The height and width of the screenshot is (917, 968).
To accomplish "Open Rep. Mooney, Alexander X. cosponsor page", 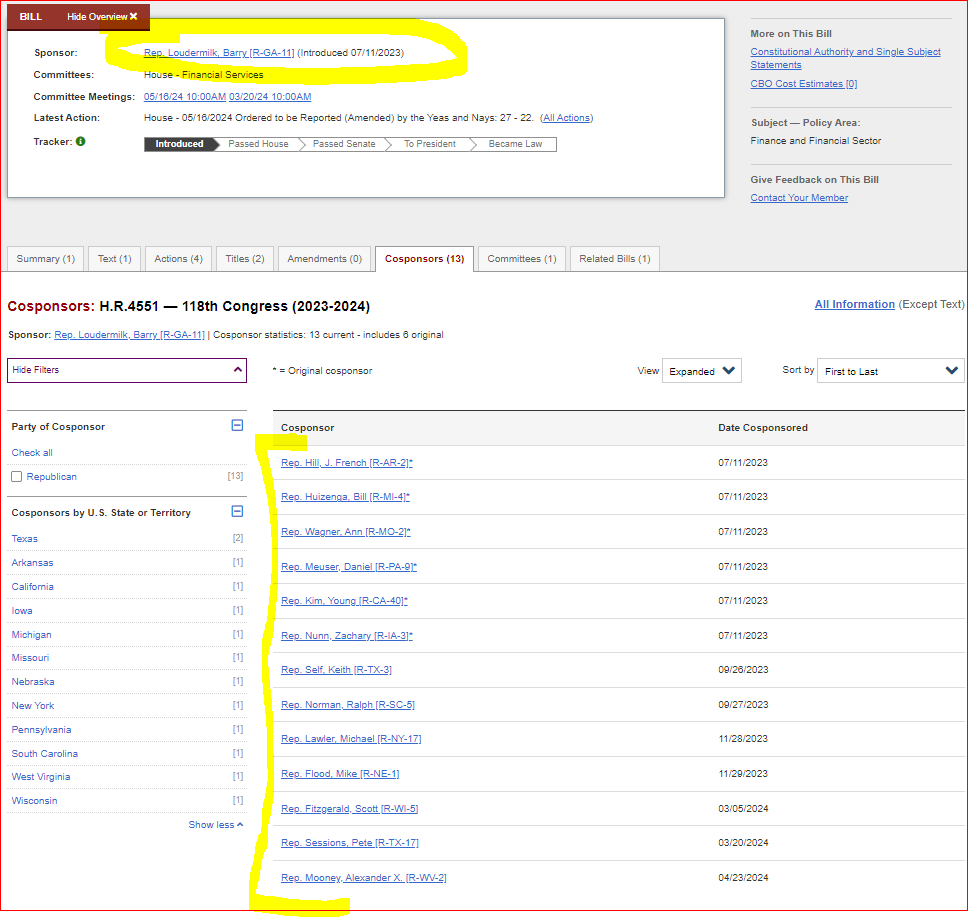I will point(364,878).
